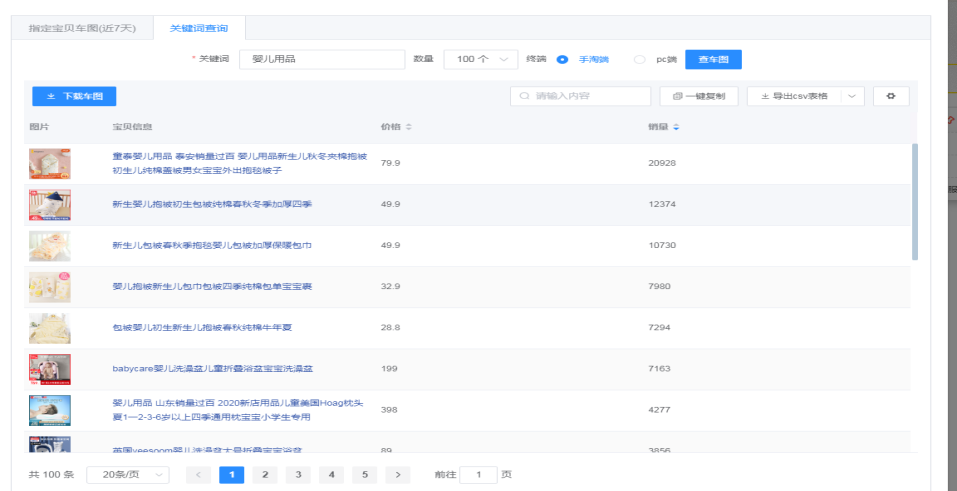
Task: Open the 新生儿包被春秋季抱毯 product link
Action: pyautogui.click(x=212, y=245)
